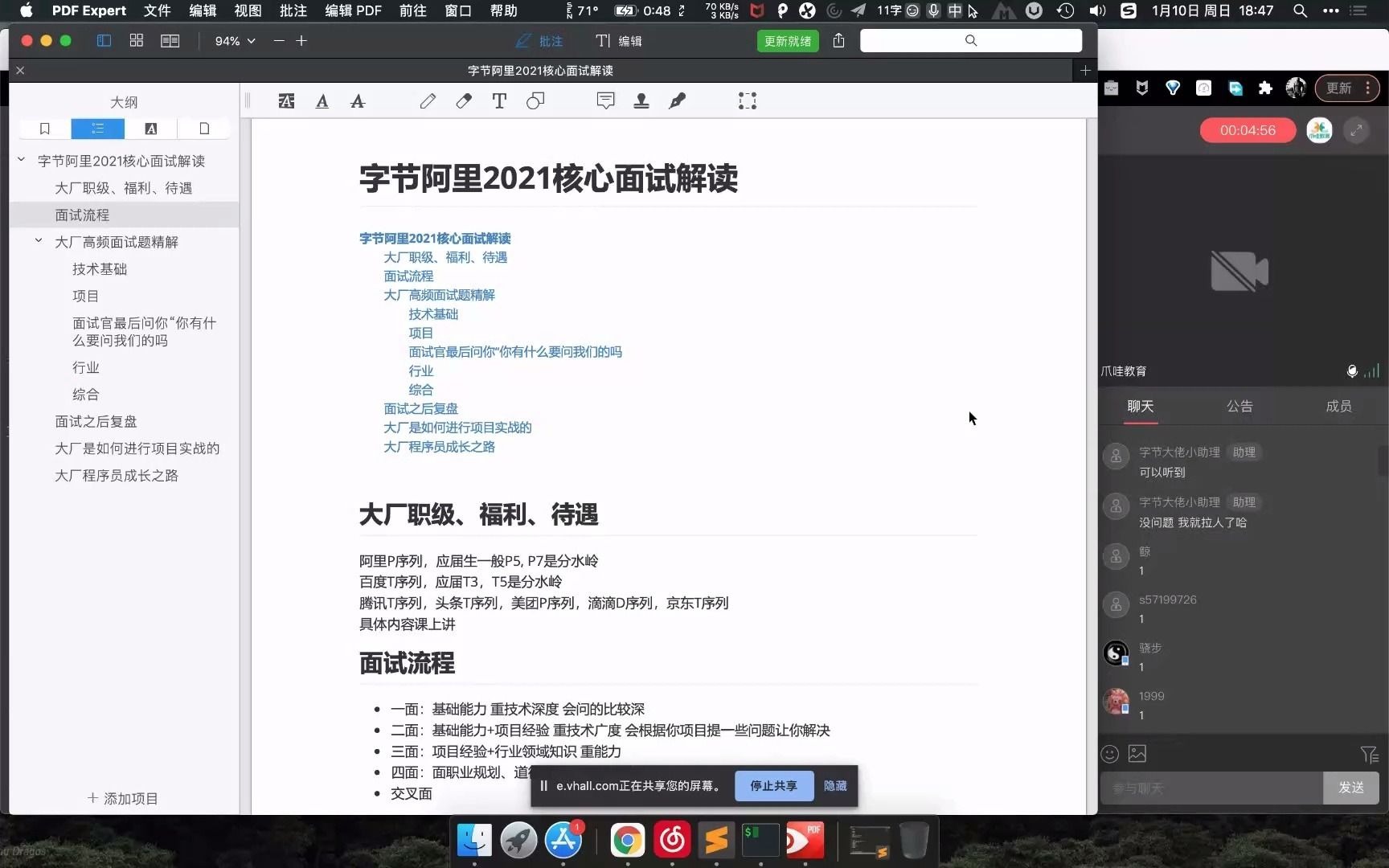Select the note comment tool
The image size is (1389, 868).
(x=606, y=101)
